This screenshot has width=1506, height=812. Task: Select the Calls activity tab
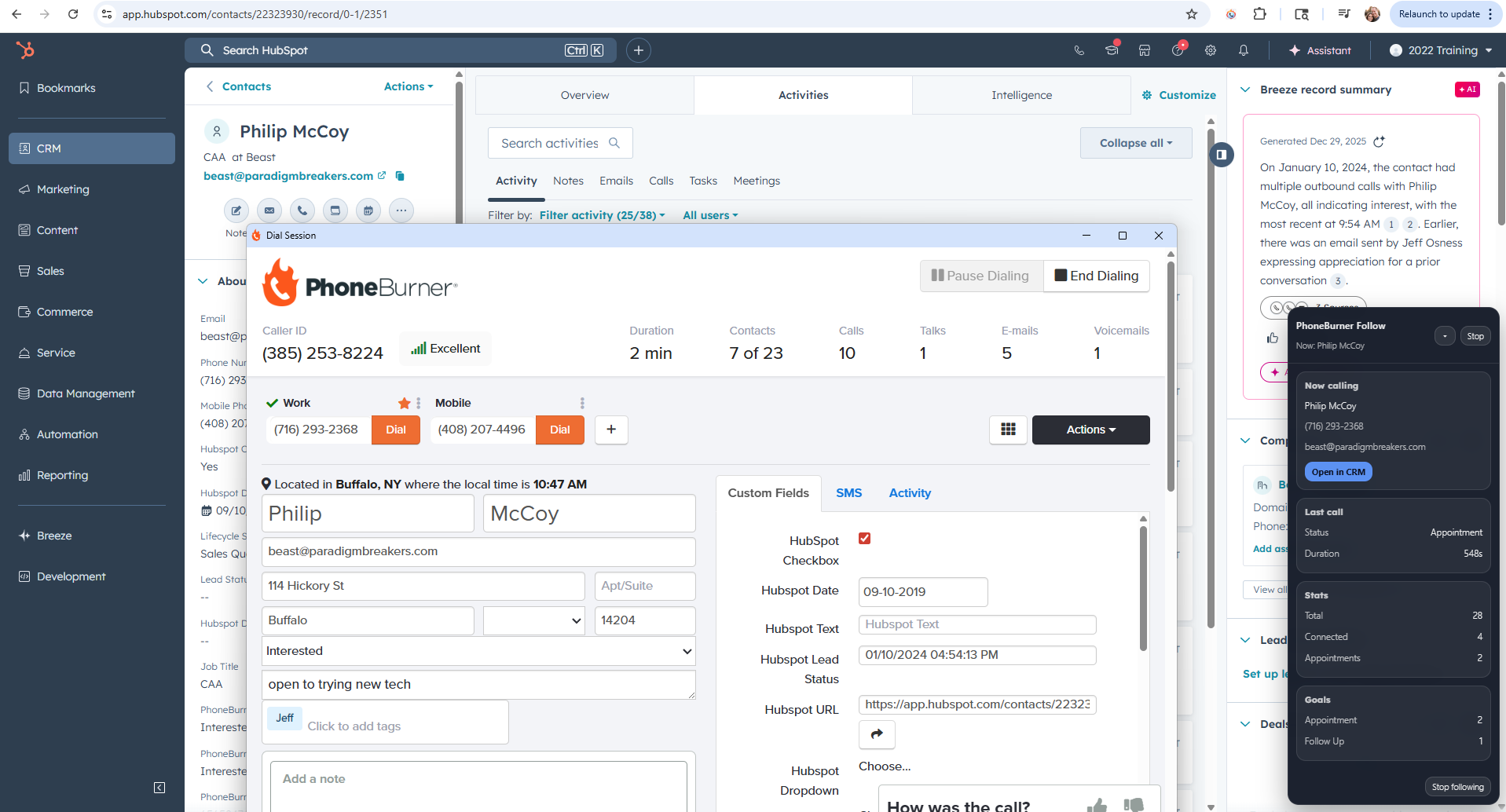click(x=661, y=181)
